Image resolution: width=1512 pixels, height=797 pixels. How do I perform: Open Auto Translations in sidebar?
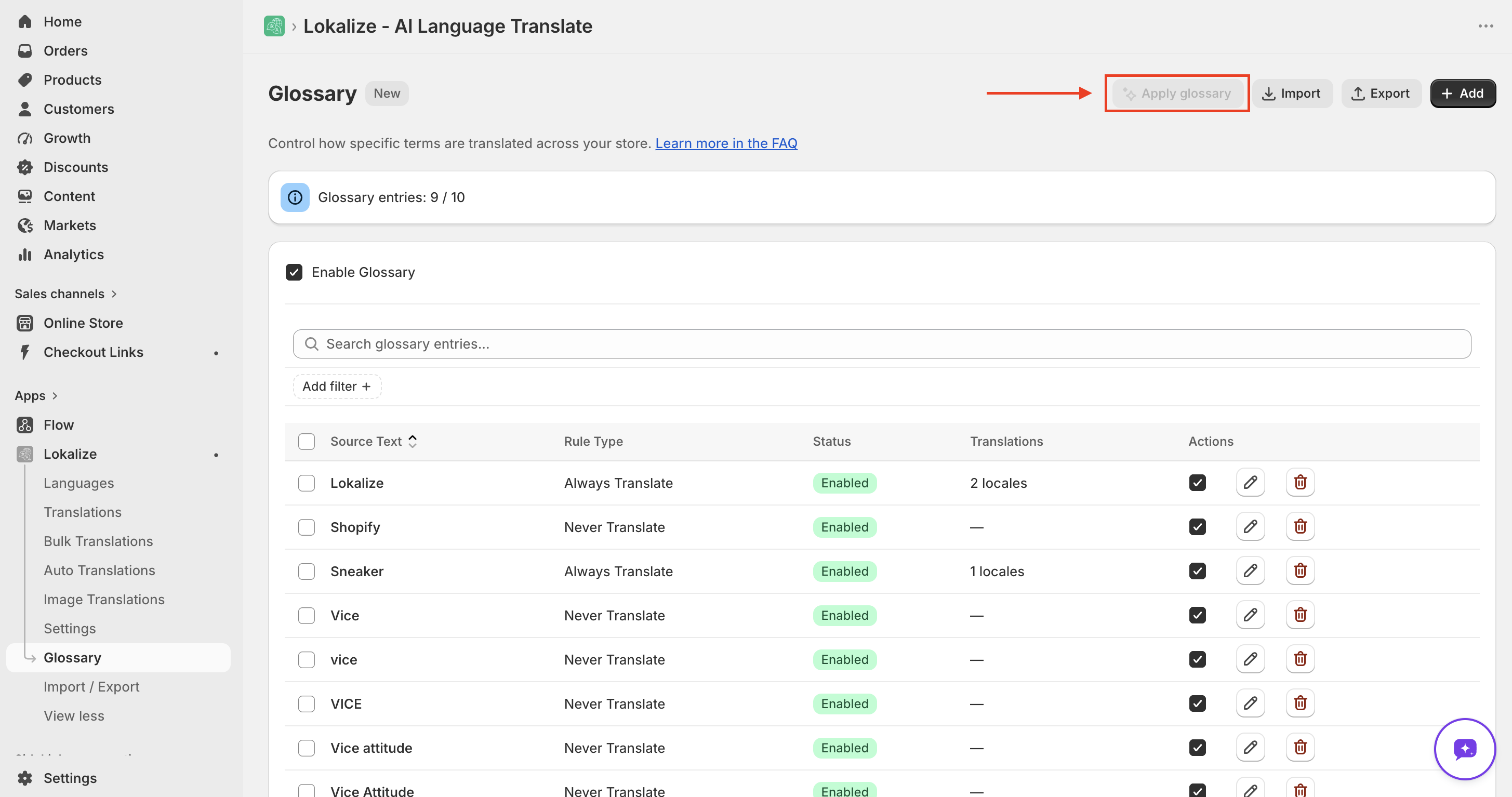point(99,570)
